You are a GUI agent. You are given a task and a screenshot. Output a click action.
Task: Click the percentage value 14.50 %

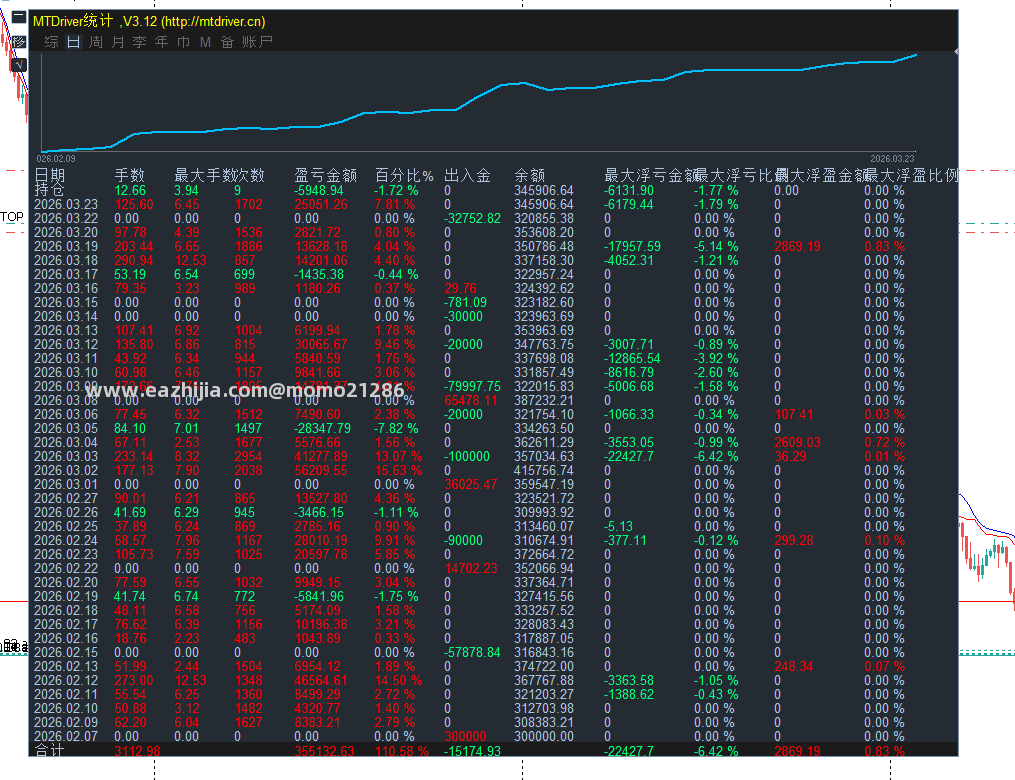click(398, 680)
